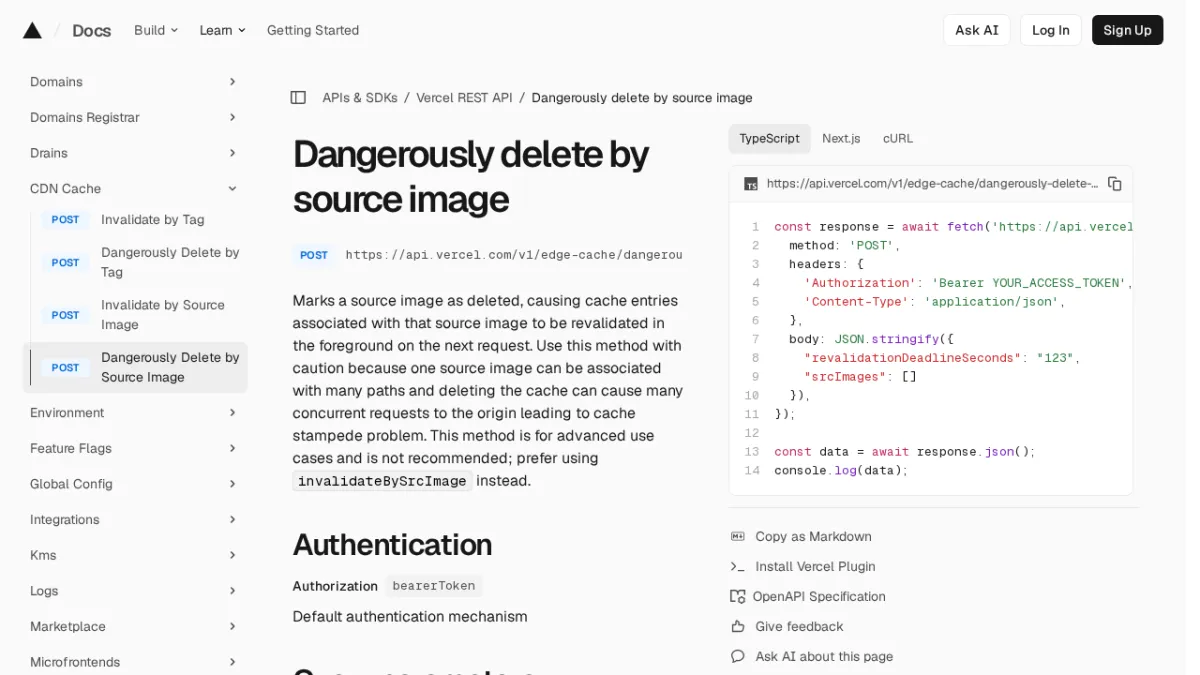Open the OpenAPI Specification link

tap(819, 597)
